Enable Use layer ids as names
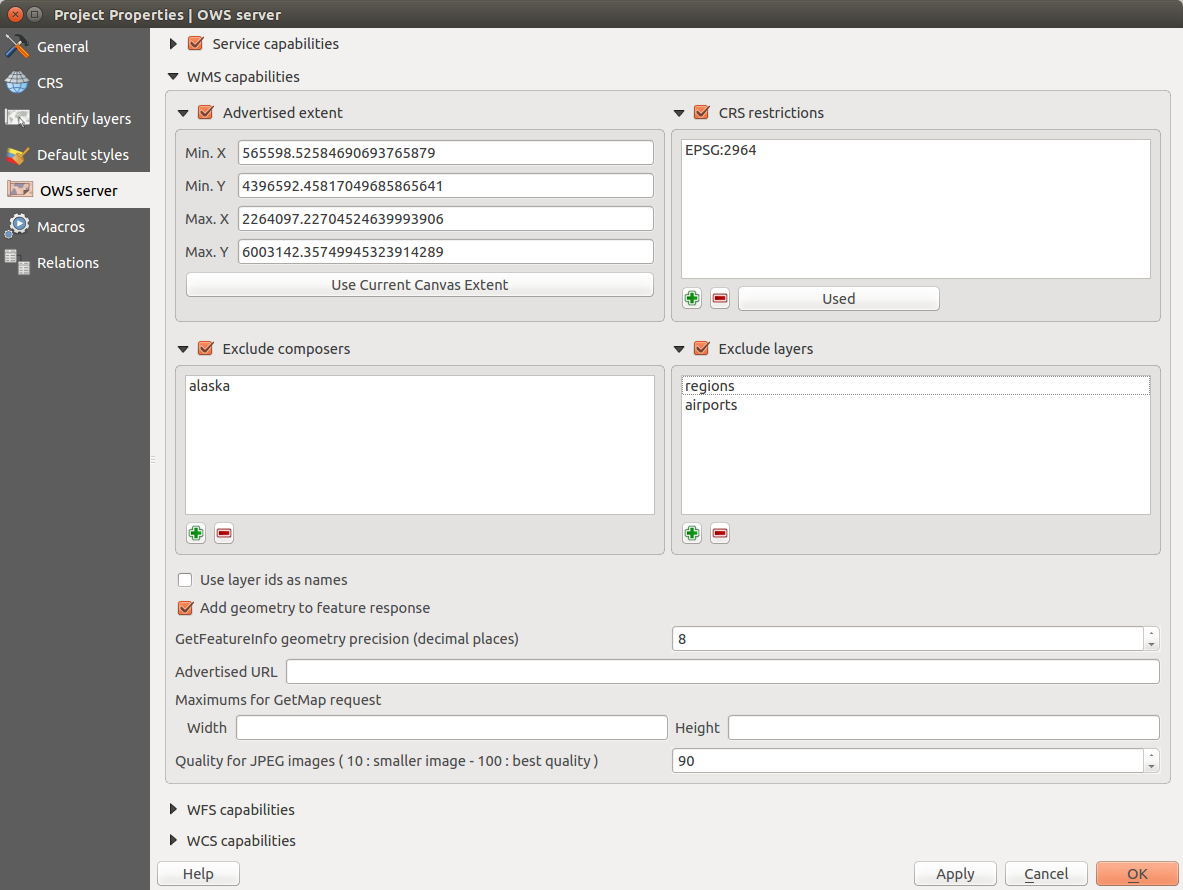The image size is (1183, 890). click(x=185, y=580)
